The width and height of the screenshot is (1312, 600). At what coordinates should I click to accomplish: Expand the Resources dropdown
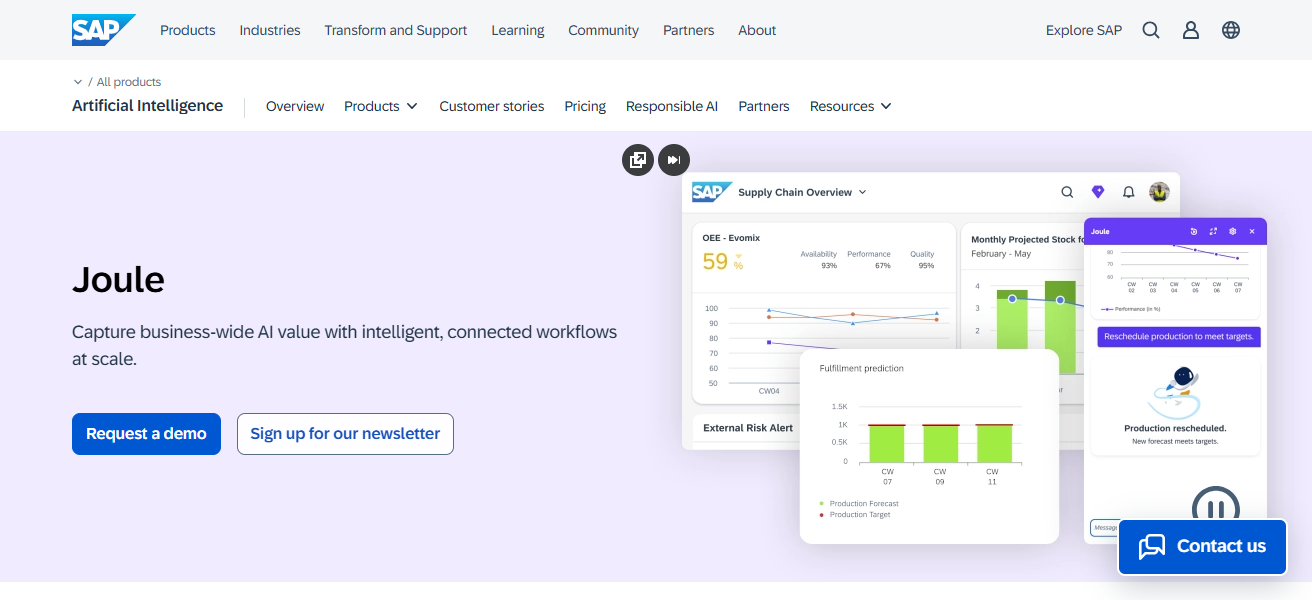[x=850, y=106]
